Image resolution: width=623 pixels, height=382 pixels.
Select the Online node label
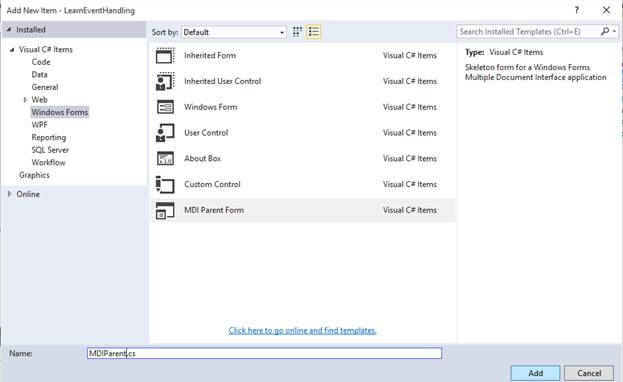pyautogui.click(x=28, y=194)
